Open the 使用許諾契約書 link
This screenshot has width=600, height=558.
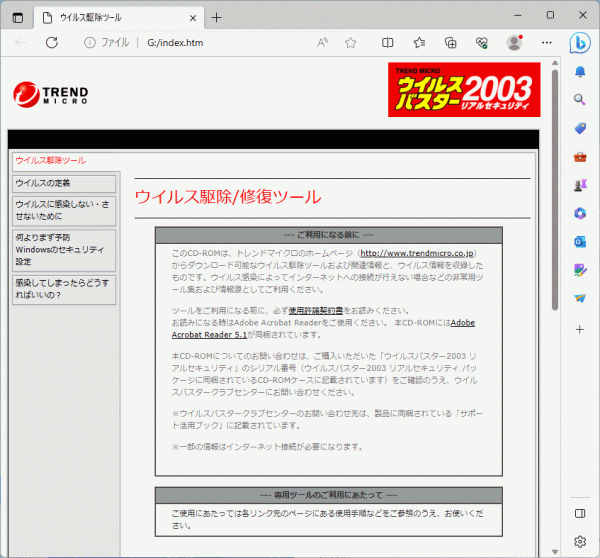tap(315, 310)
